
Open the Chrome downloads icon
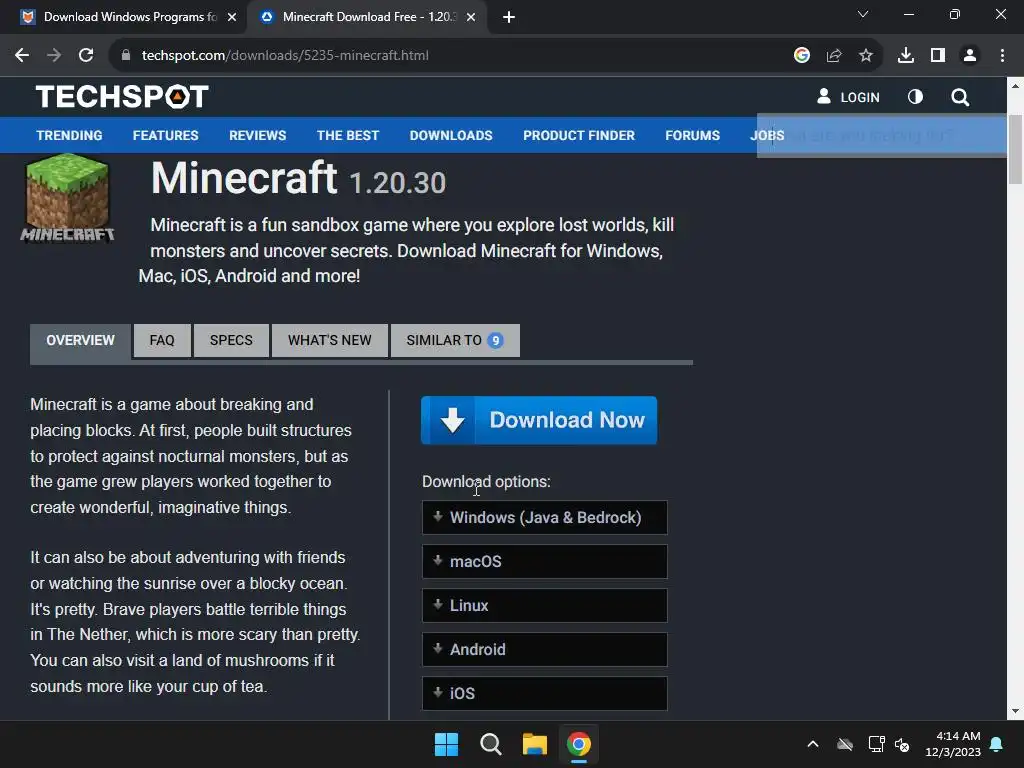(x=905, y=55)
